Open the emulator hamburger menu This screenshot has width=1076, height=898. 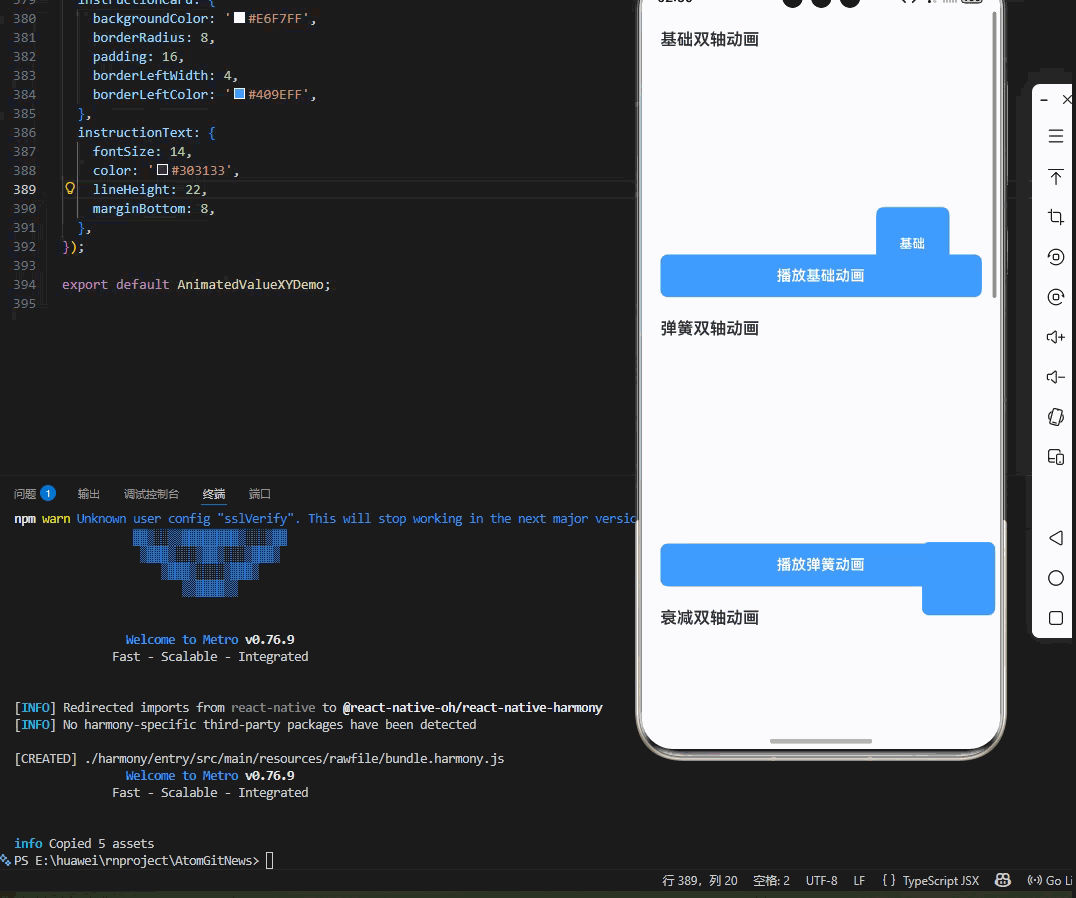pos(1055,136)
